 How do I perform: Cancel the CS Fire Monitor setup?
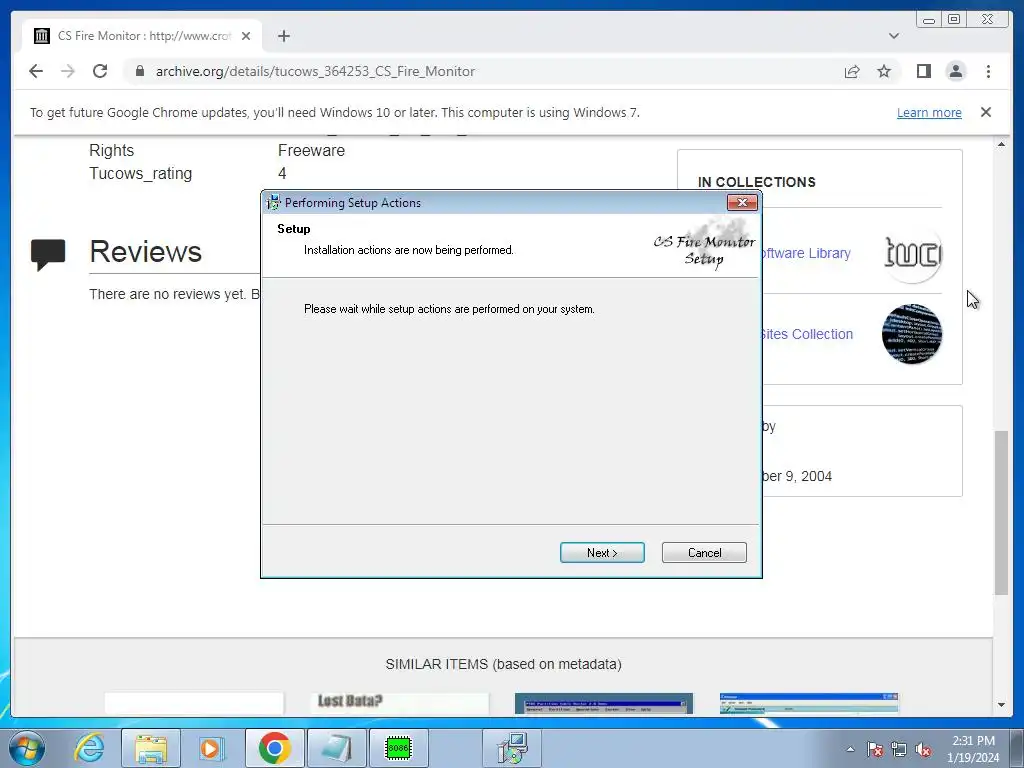click(704, 552)
